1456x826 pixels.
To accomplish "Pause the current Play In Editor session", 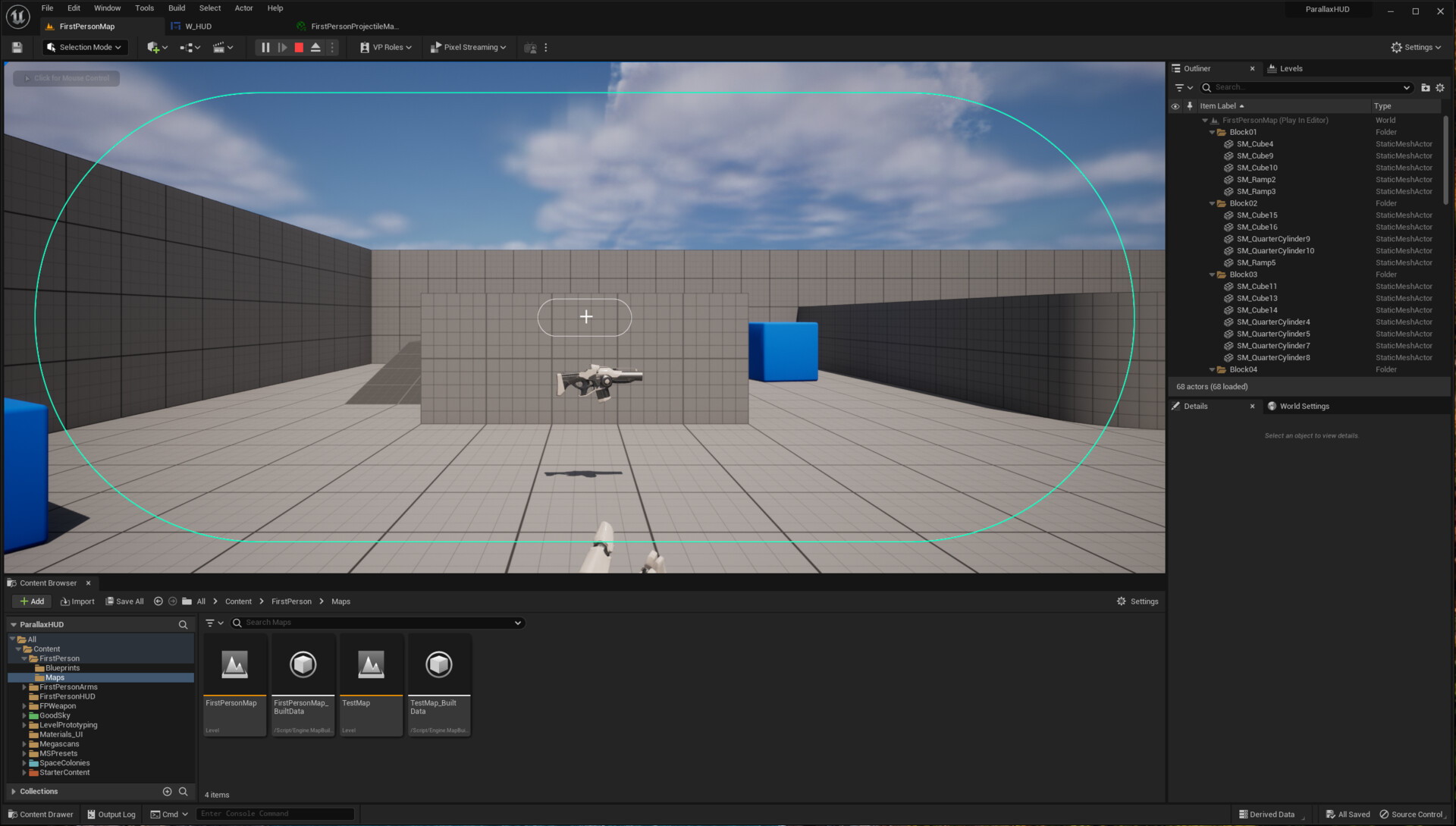I will (x=265, y=47).
